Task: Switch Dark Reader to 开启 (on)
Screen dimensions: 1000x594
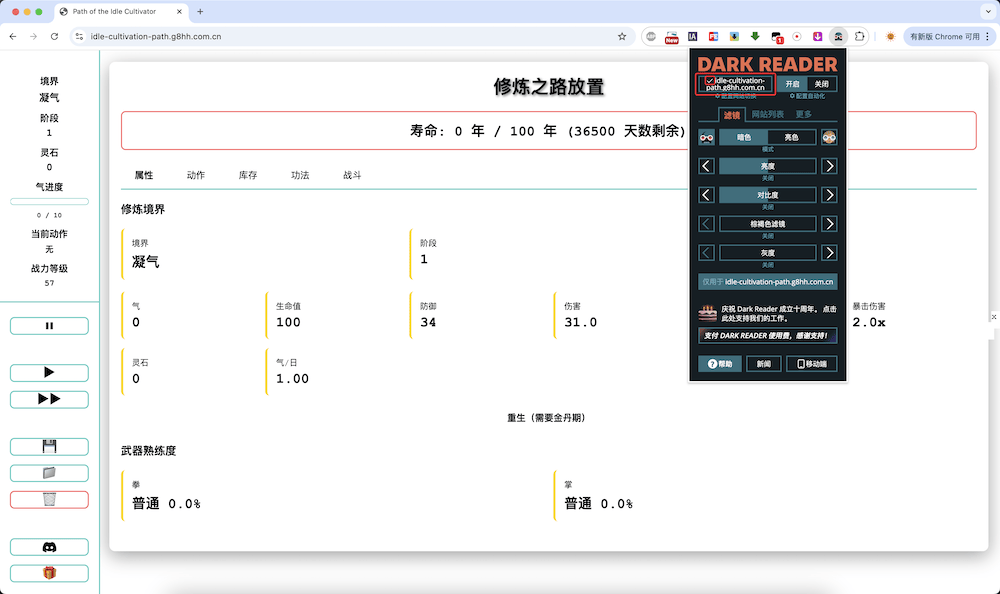Action: (792, 84)
